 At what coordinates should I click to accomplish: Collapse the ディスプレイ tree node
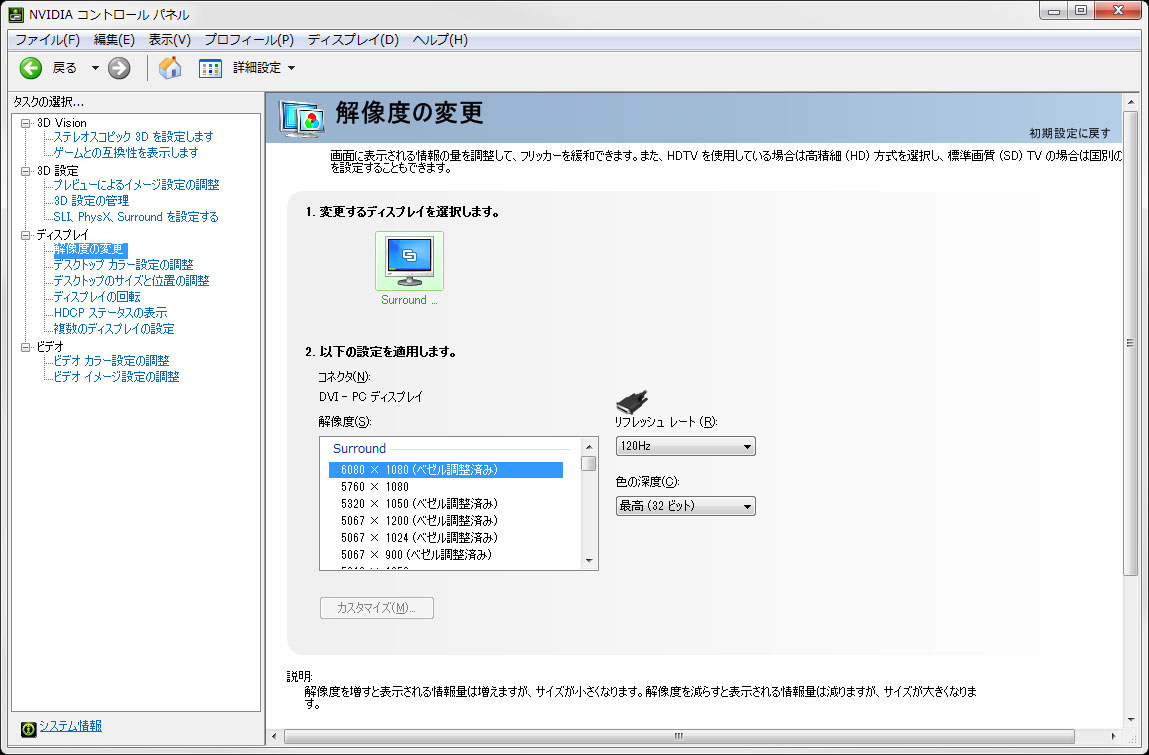tap(26, 235)
